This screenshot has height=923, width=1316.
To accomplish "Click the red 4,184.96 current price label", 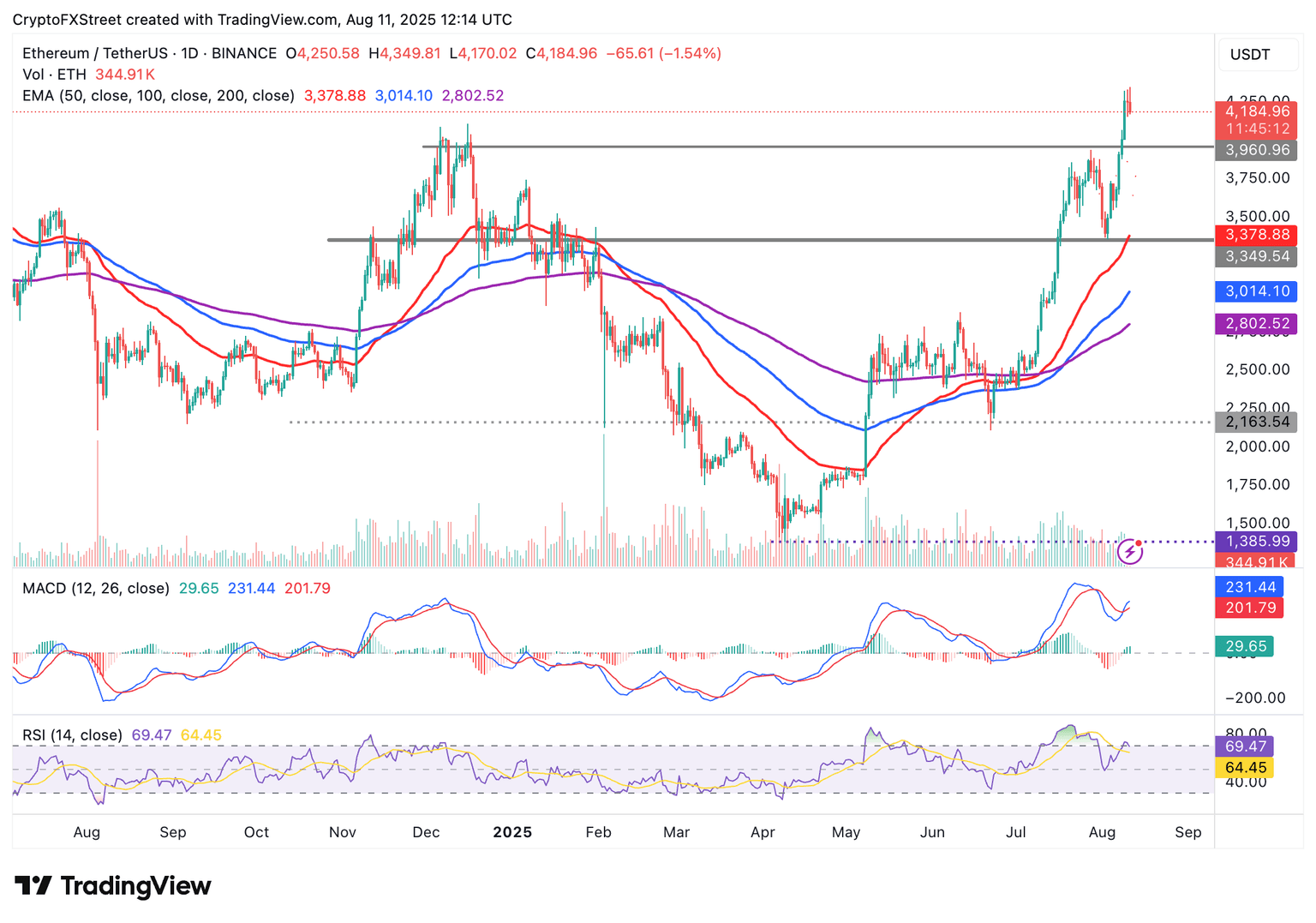I will (1256, 111).
